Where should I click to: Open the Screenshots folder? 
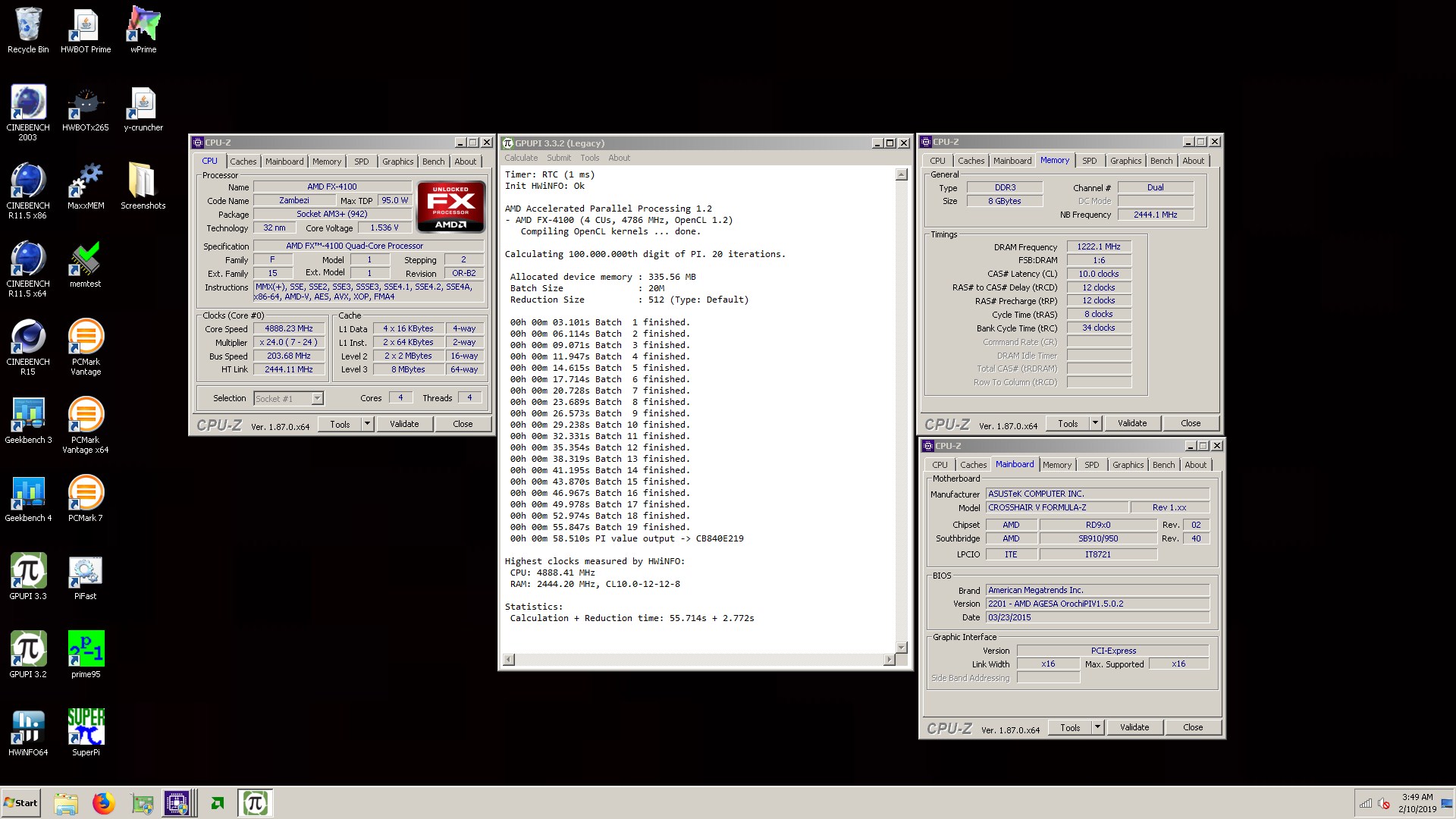point(143,187)
